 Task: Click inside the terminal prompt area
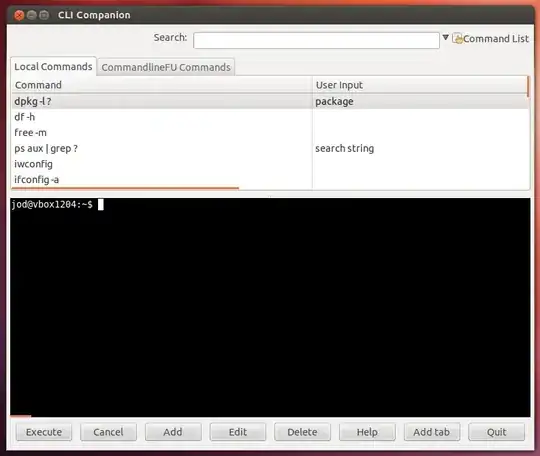point(270,307)
